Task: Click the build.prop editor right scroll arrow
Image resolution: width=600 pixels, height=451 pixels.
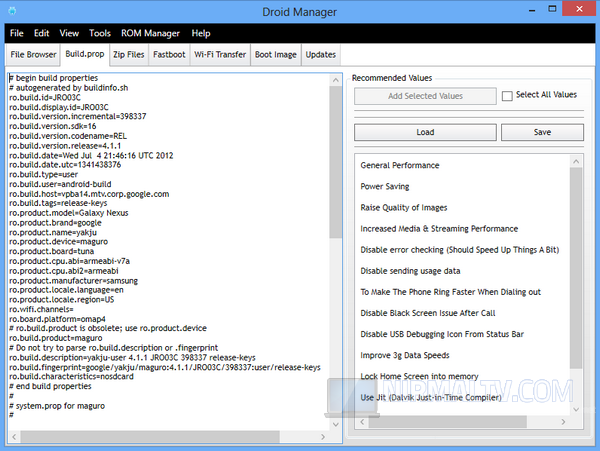Action: pos(323,436)
